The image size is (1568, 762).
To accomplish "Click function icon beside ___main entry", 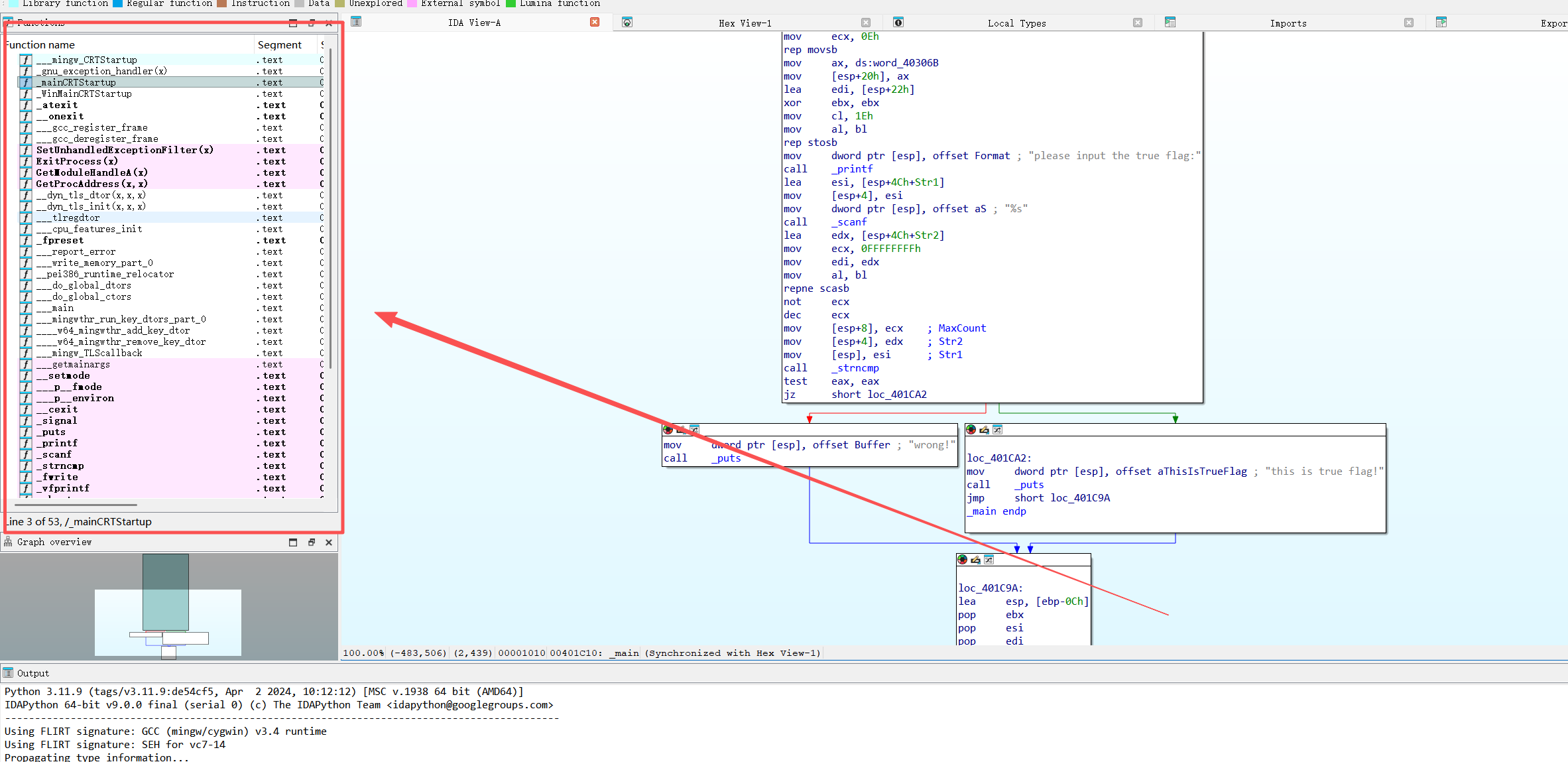I will [x=26, y=308].
